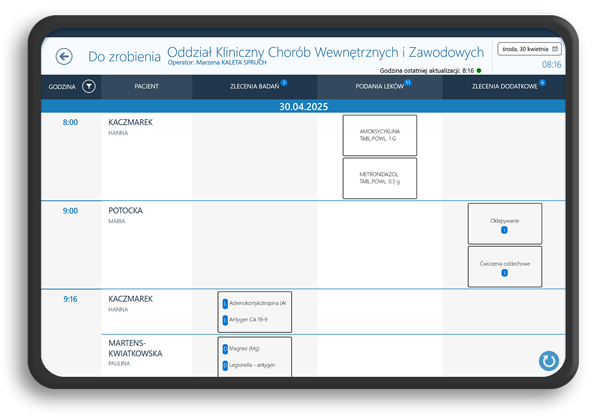The height and width of the screenshot is (416, 600).
Task: Click the Magnez (Mg) test entry
Action: click(244, 349)
